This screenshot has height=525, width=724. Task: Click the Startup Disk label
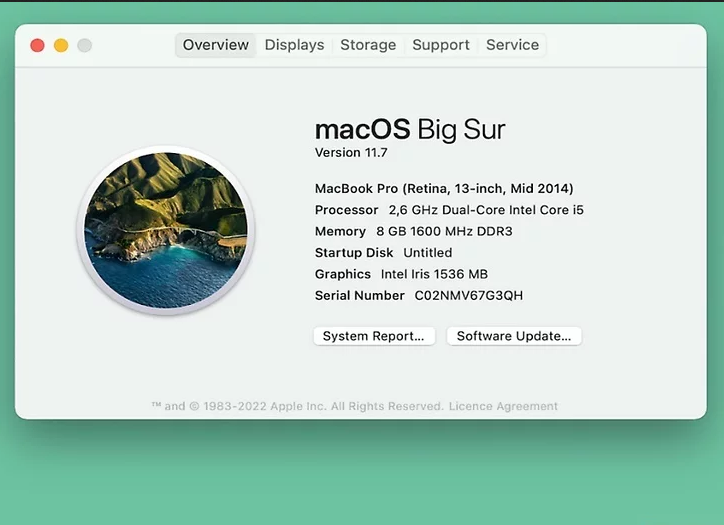coord(354,253)
